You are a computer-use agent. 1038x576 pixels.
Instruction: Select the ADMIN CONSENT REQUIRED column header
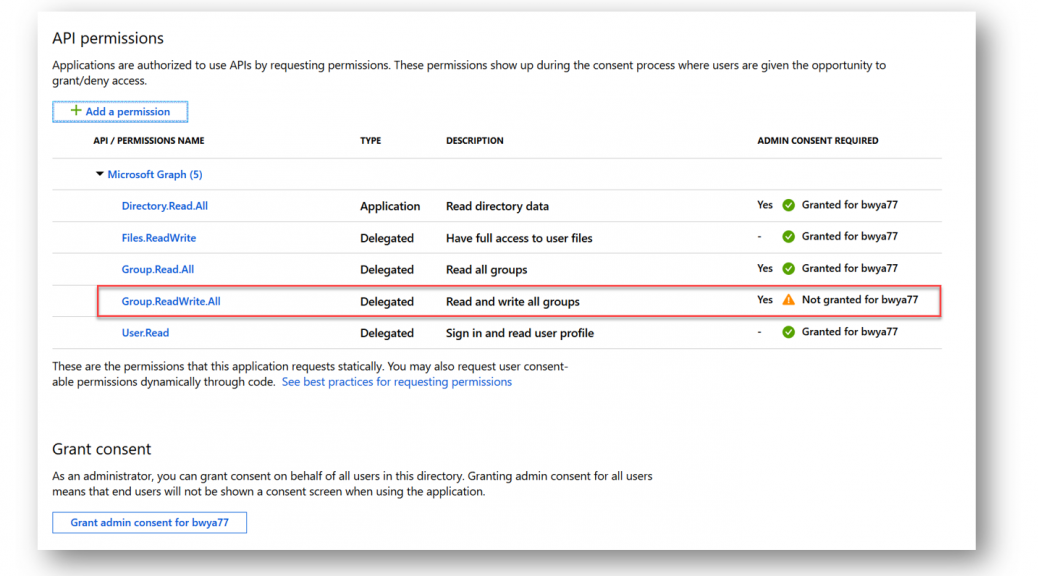coord(818,140)
